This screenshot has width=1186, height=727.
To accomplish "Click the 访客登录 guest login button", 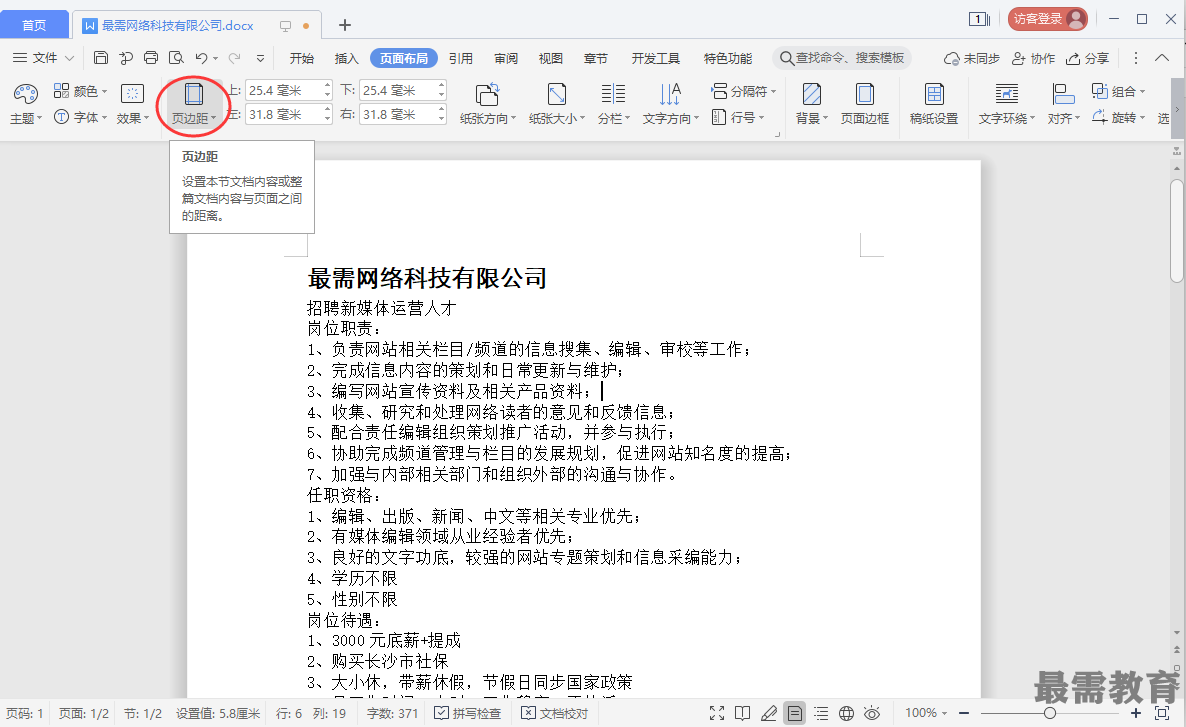I will click(x=1048, y=19).
